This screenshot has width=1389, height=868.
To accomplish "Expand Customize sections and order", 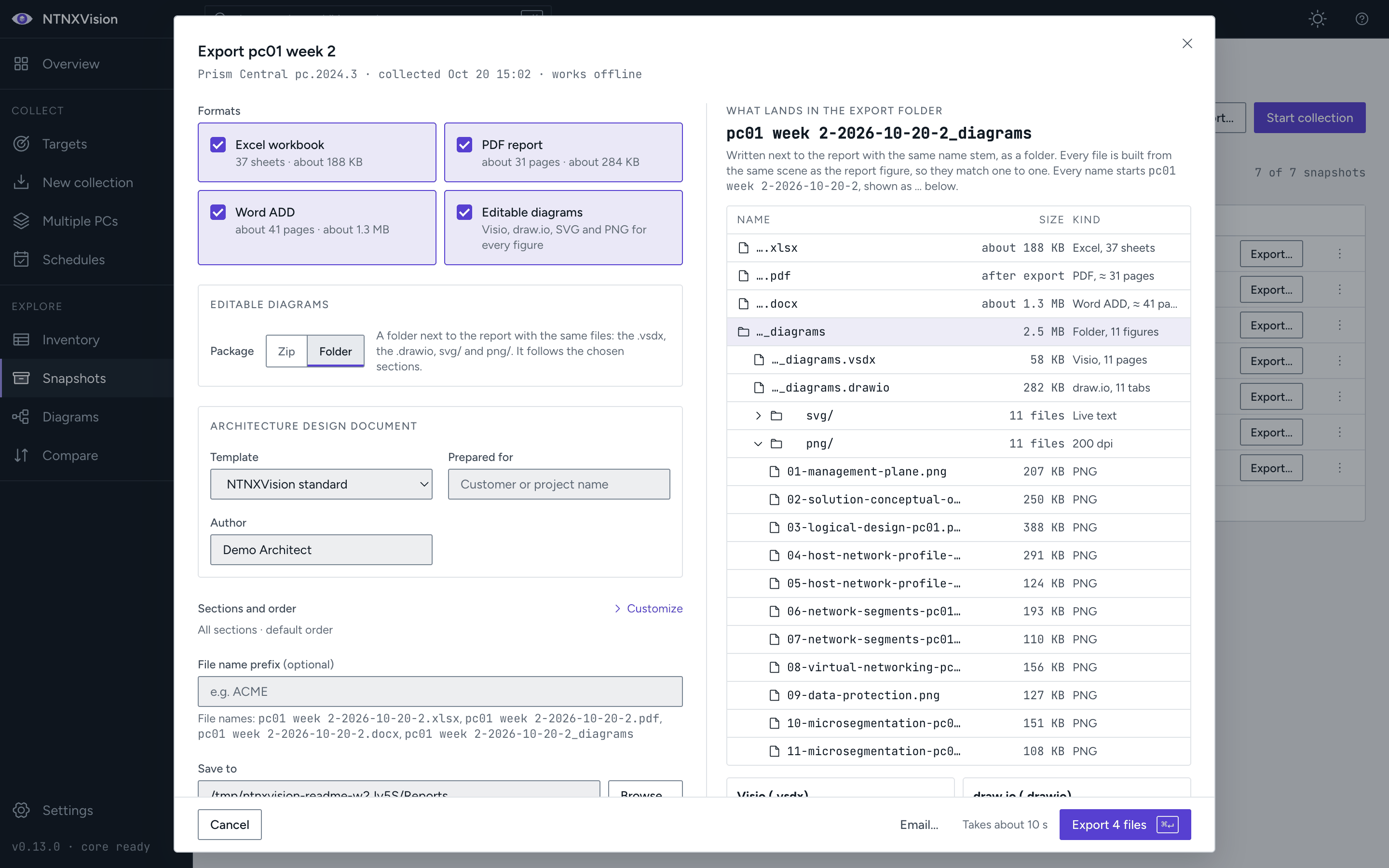I will tap(648, 609).
